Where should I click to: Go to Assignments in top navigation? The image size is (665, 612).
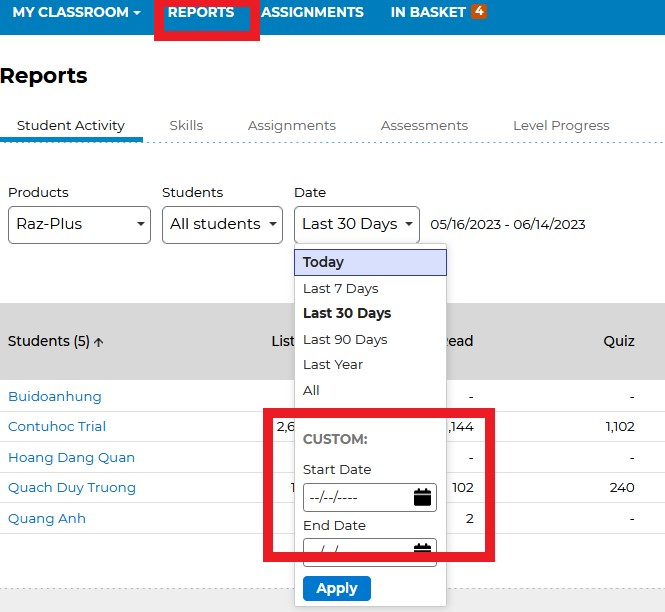(312, 13)
